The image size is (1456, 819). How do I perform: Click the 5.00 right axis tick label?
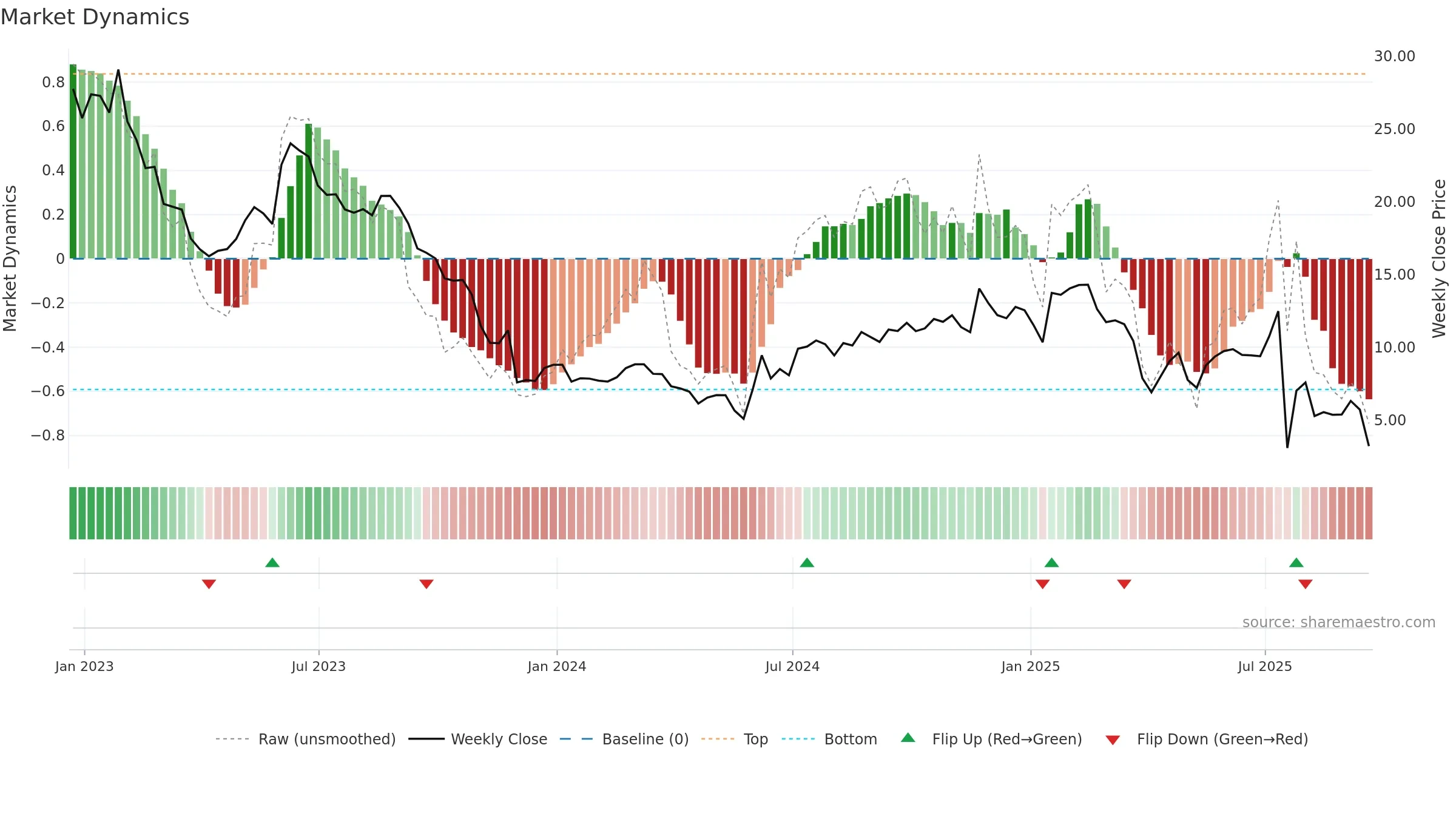tap(1390, 420)
